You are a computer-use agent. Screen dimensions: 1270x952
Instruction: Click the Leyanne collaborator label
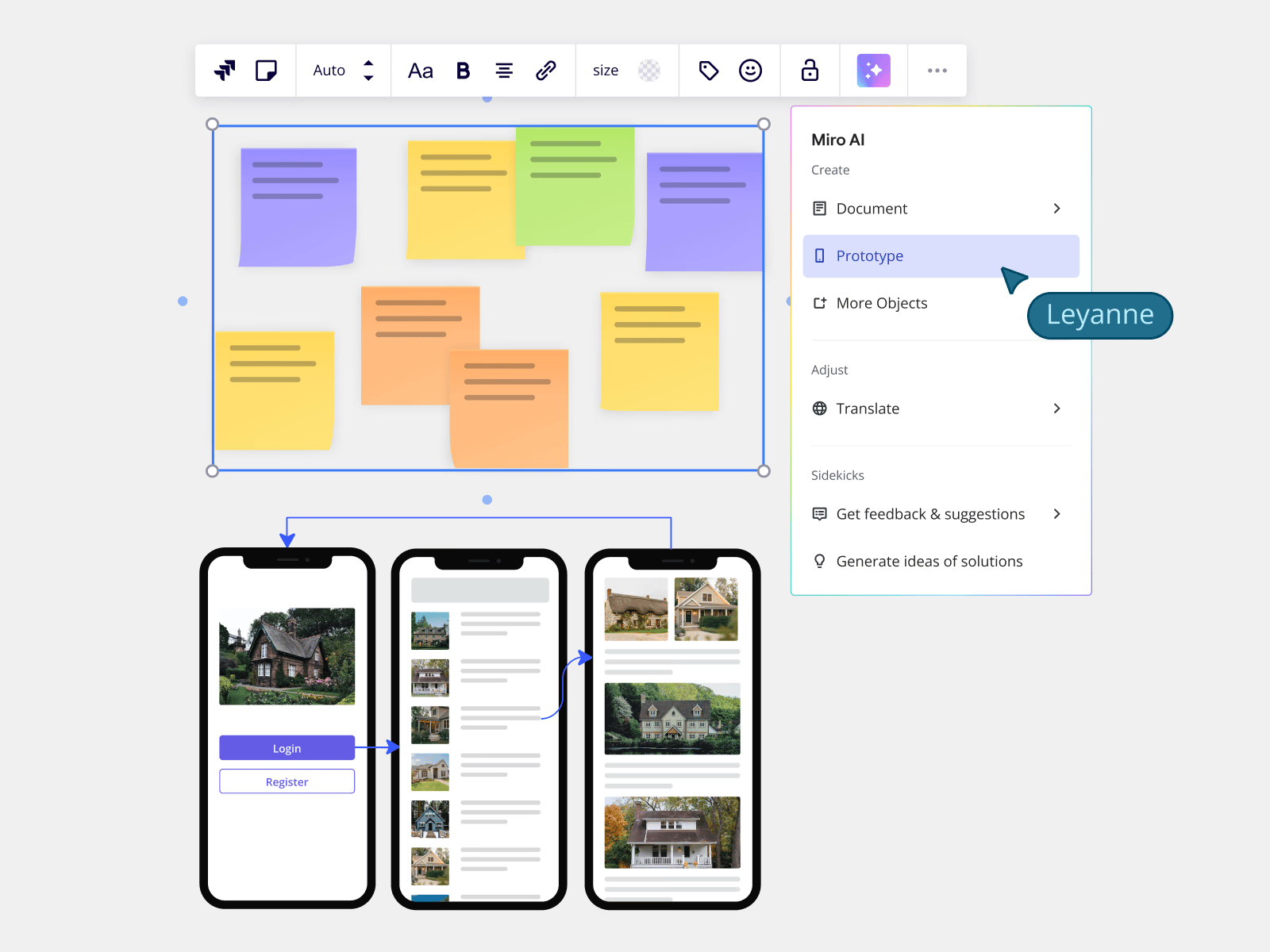pos(1100,315)
